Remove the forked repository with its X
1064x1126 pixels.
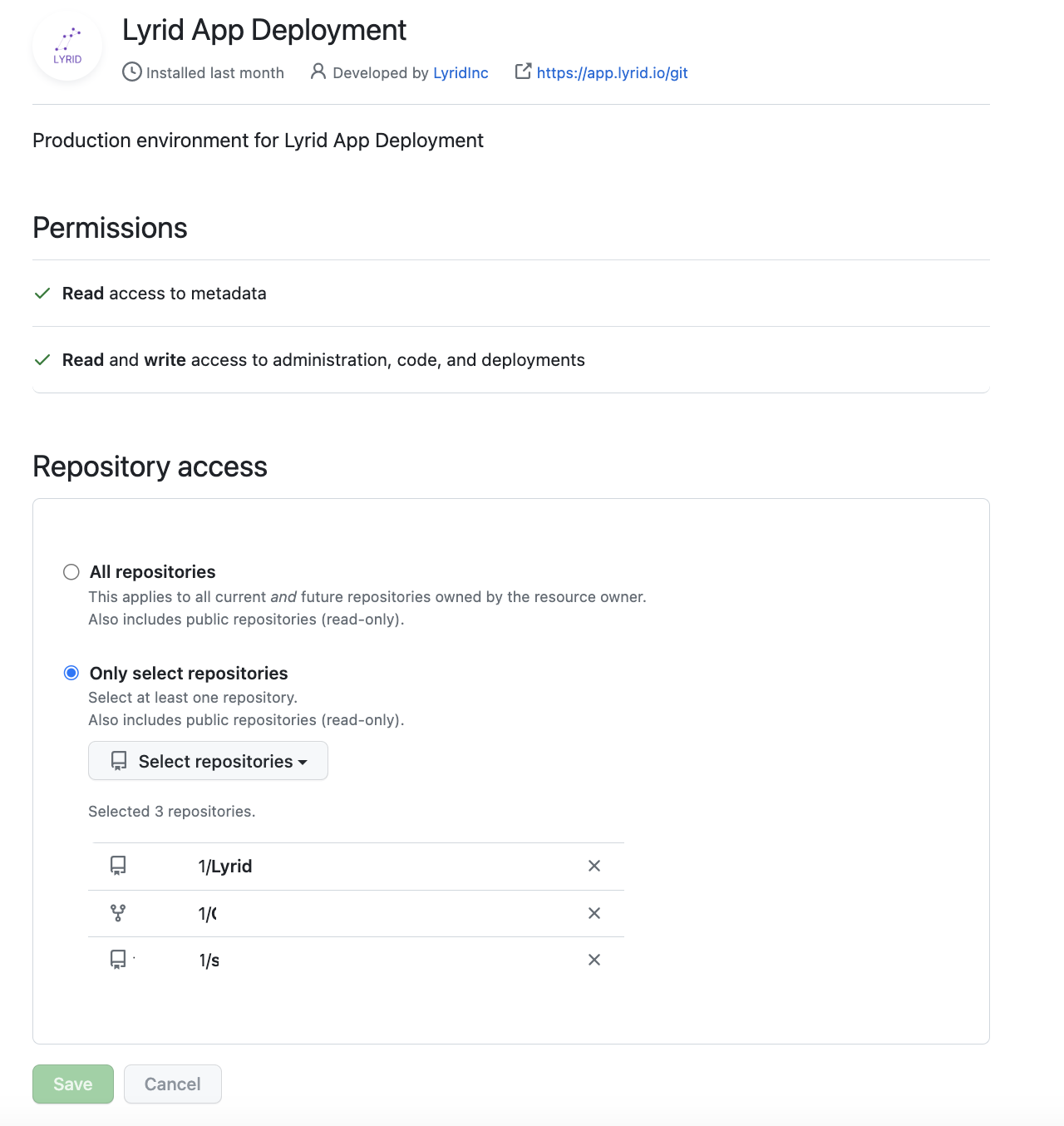(594, 913)
